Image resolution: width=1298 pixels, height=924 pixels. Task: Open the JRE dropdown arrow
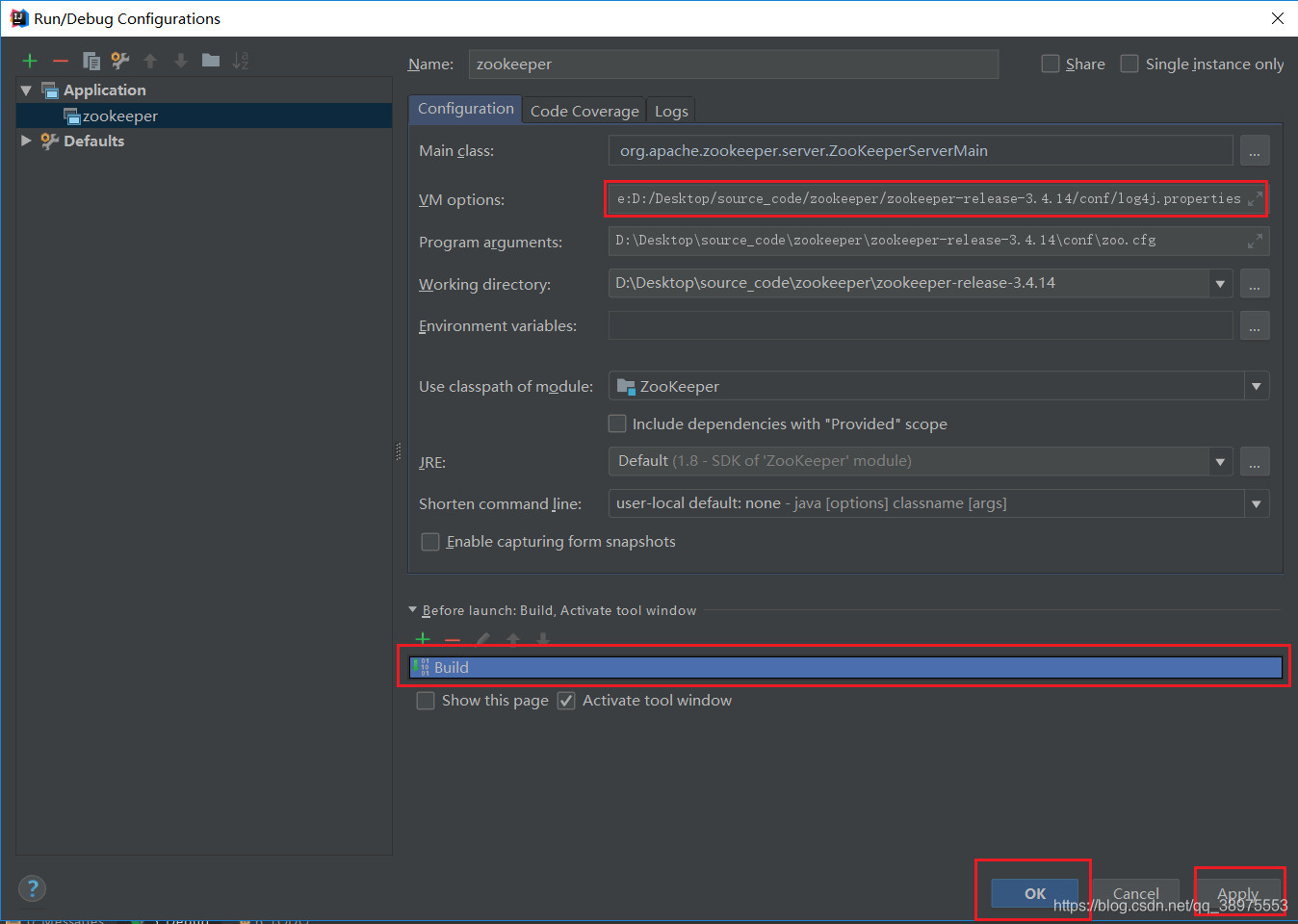coord(1220,462)
